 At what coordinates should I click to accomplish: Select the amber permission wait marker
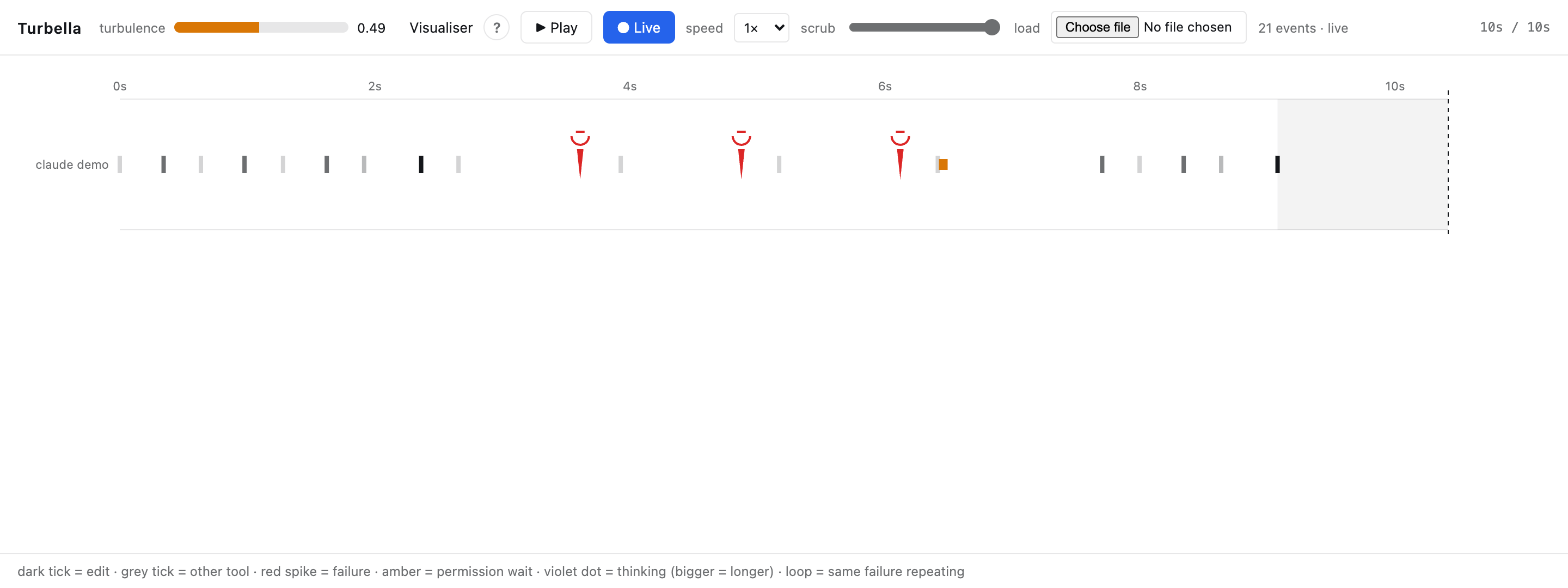pos(943,164)
